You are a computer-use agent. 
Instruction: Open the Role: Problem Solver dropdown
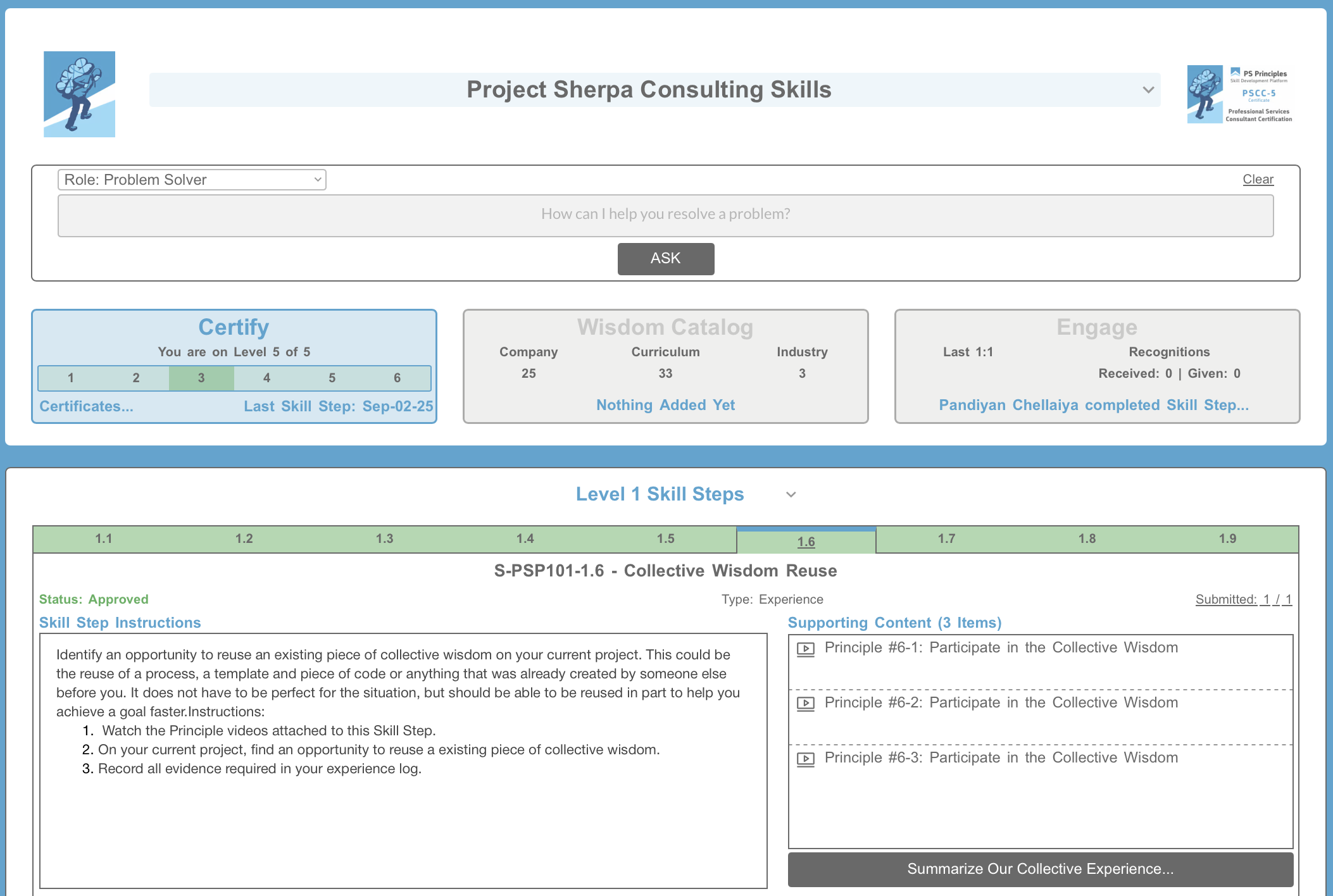tap(192, 180)
